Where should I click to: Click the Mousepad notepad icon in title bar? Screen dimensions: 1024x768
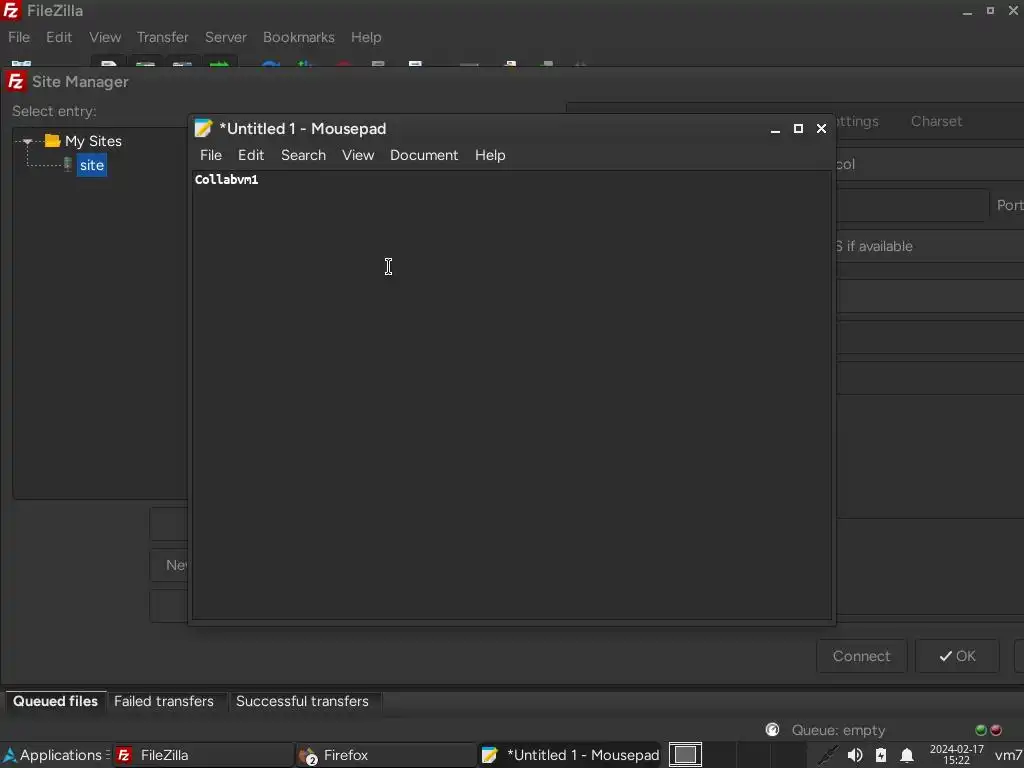[x=203, y=128]
